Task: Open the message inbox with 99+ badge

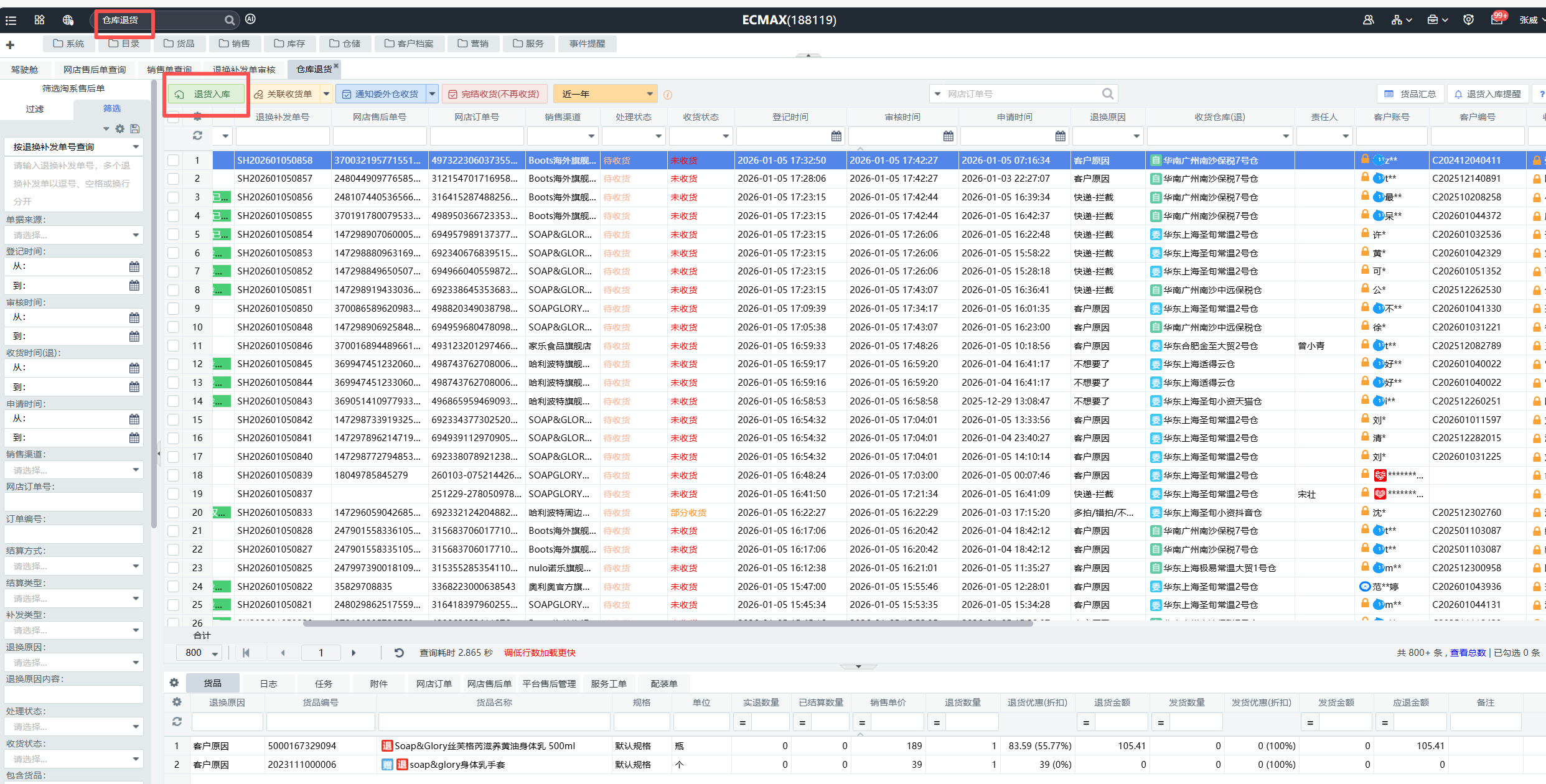Action: (x=1497, y=19)
